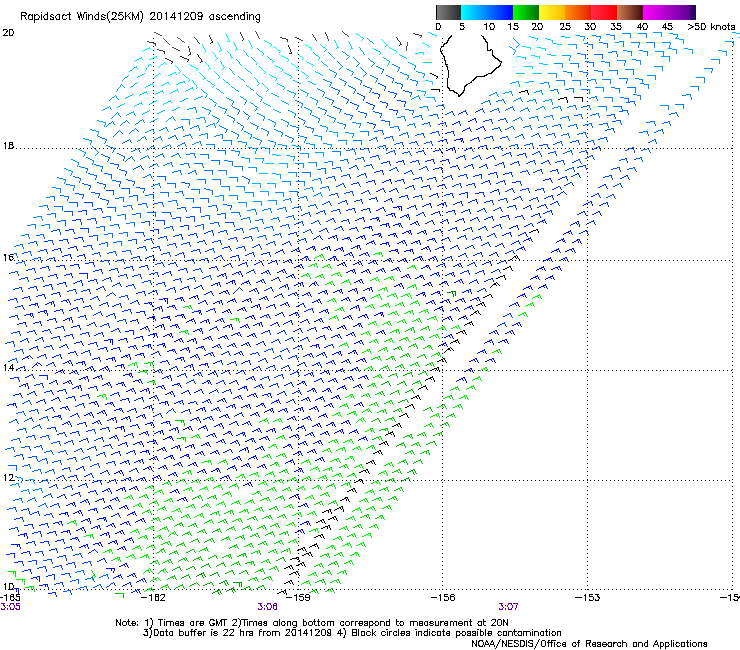The width and height of the screenshot is (740, 650).
Task: Click the blue 10-15 knots color swatch
Action: coord(500,12)
